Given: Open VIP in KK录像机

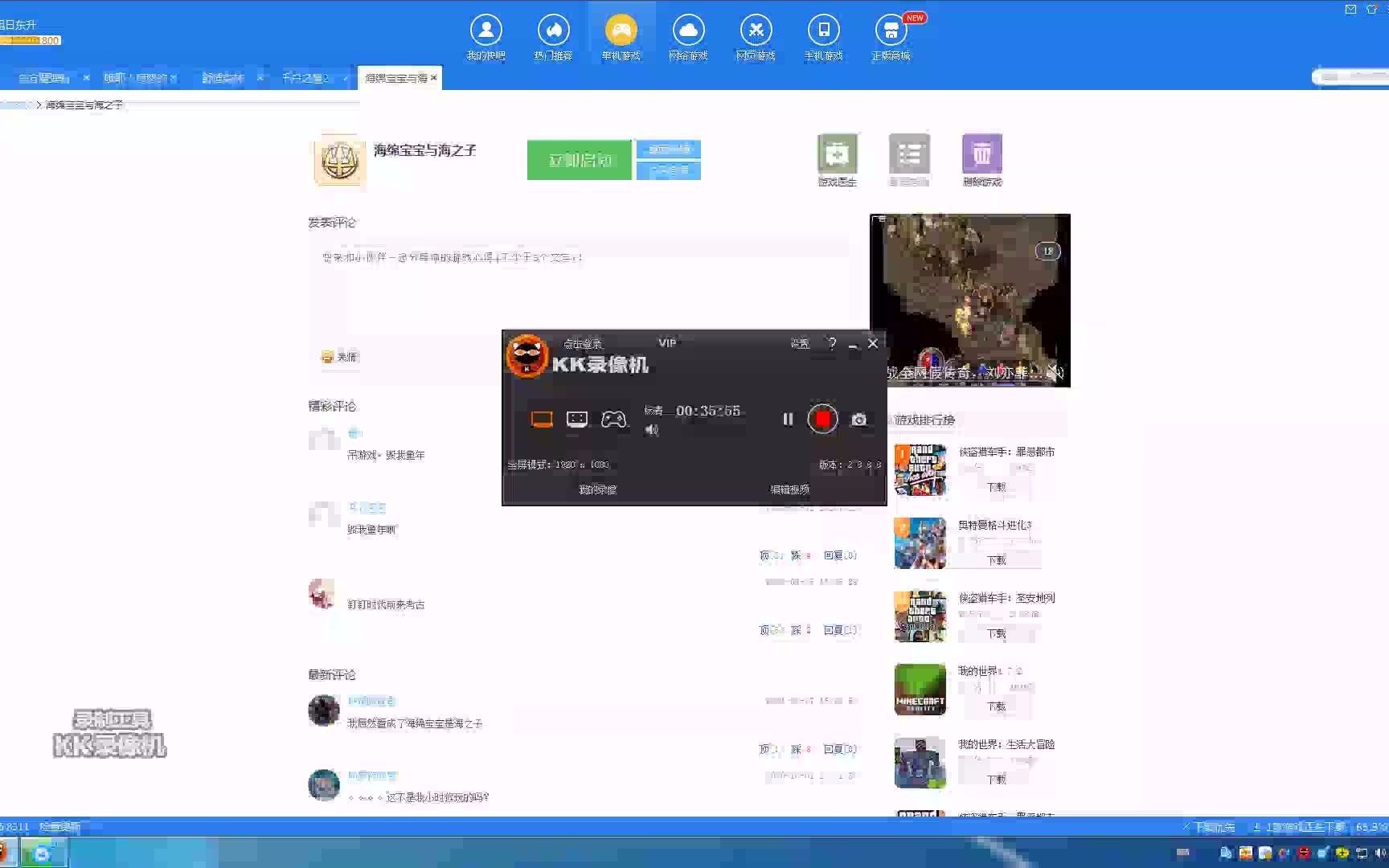Looking at the screenshot, I should coord(667,343).
